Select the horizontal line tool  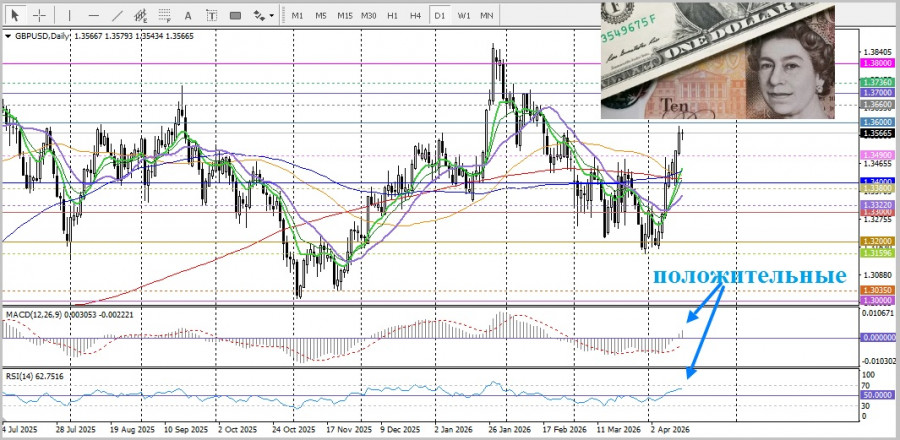(92, 15)
